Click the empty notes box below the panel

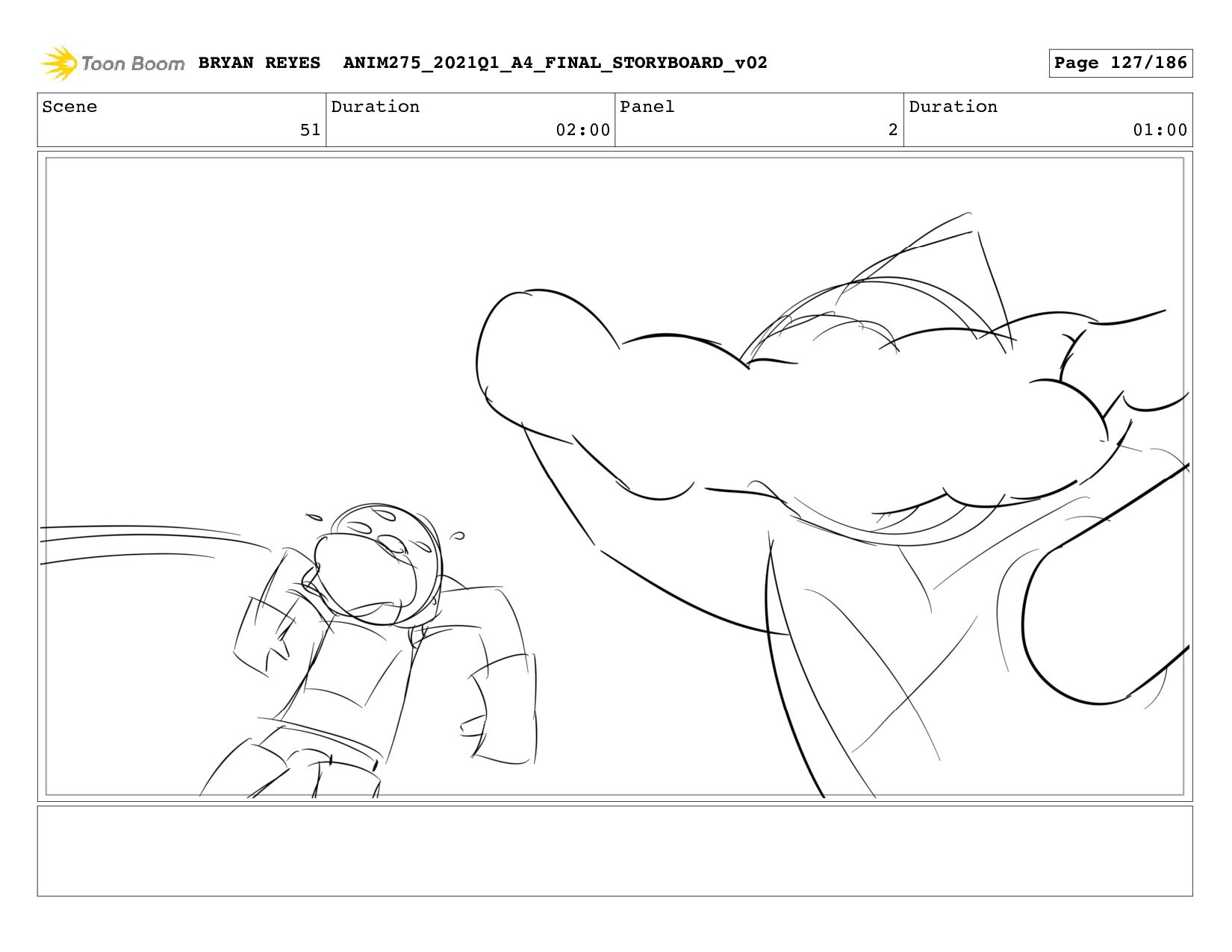pos(615,850)
